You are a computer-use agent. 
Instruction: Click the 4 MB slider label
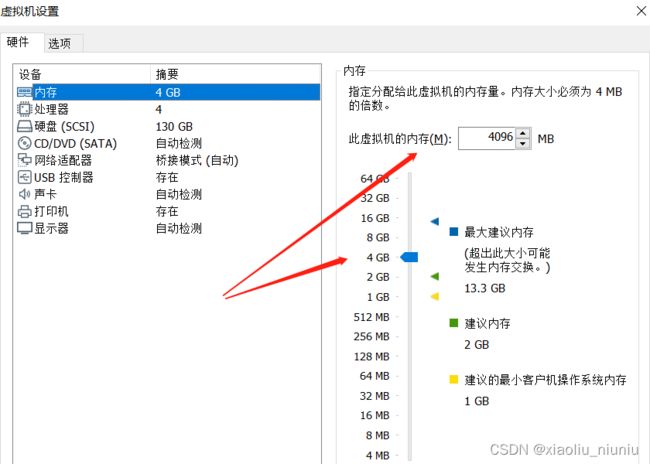tap(377, 455)
